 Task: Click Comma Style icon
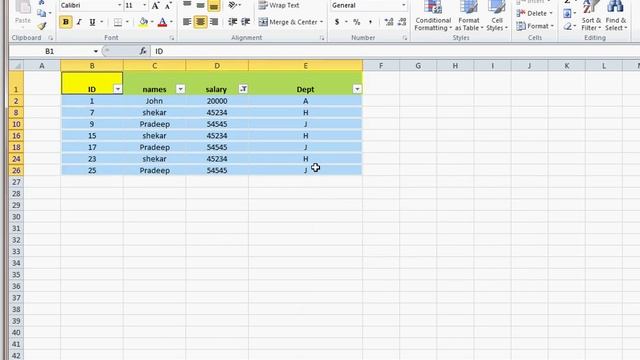pyautogui.click(x=370, y=22)
